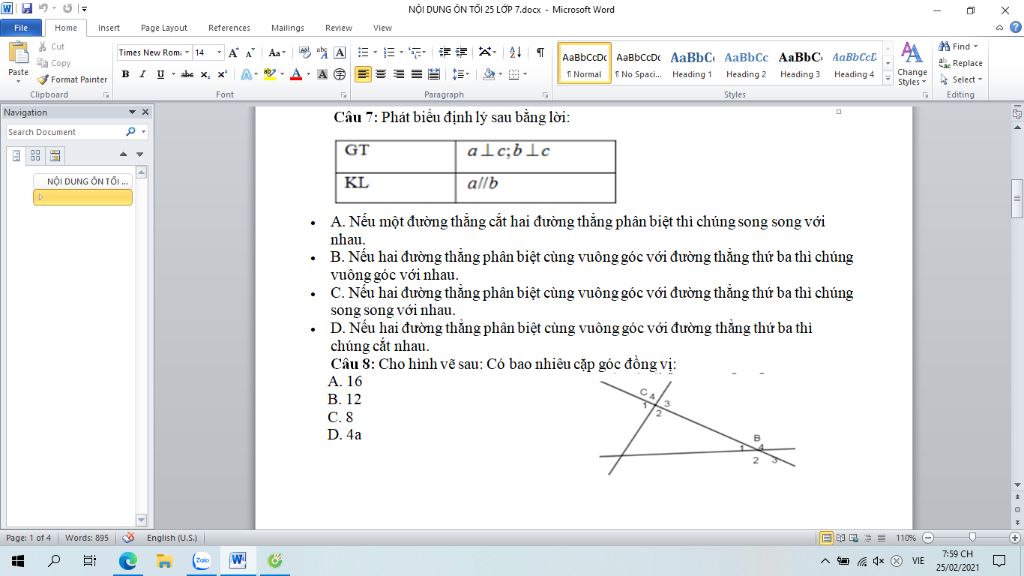Click the Replace button
The height and width of the screenshot is (576, 1024).
[961, 63]
